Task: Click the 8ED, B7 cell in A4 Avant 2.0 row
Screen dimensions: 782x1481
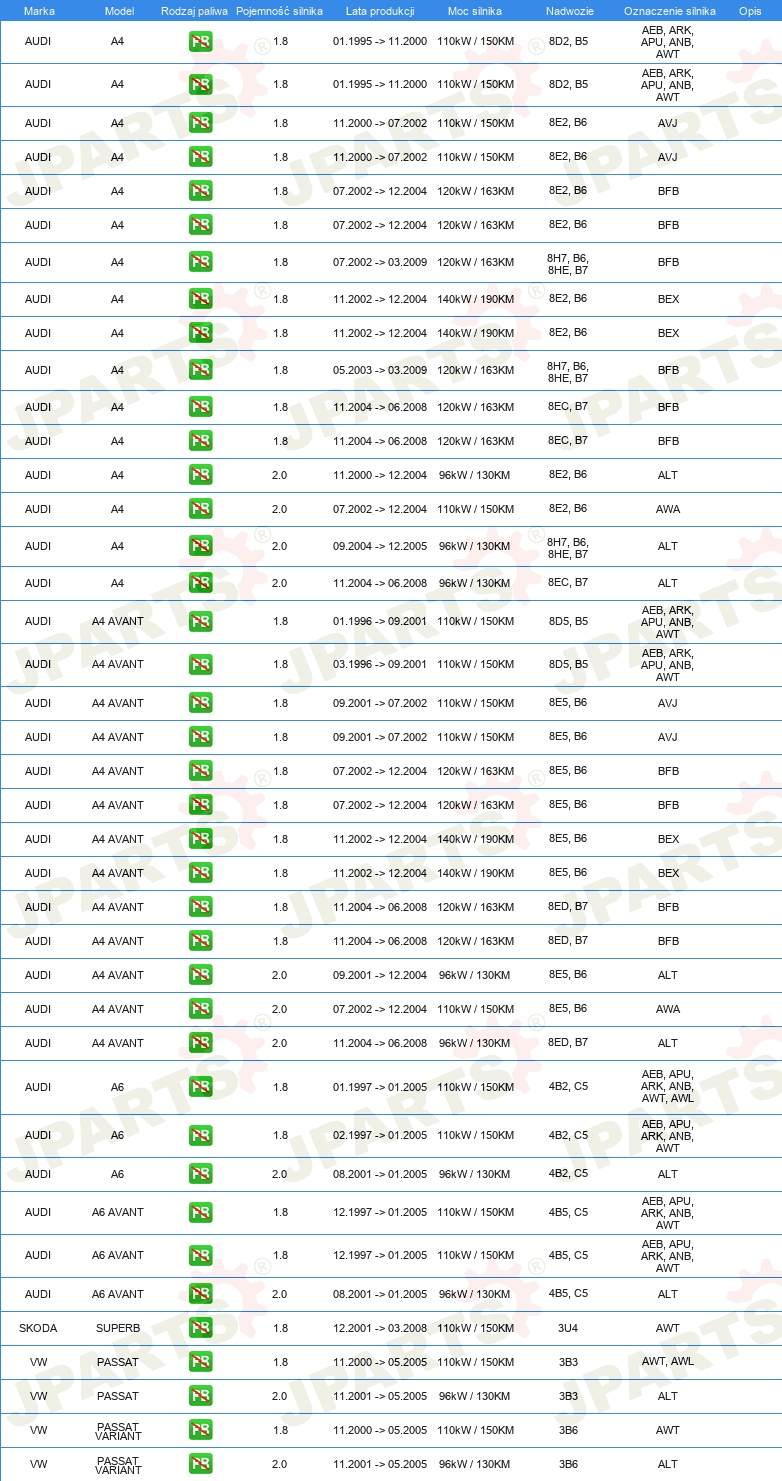Action: point(568,1042)
